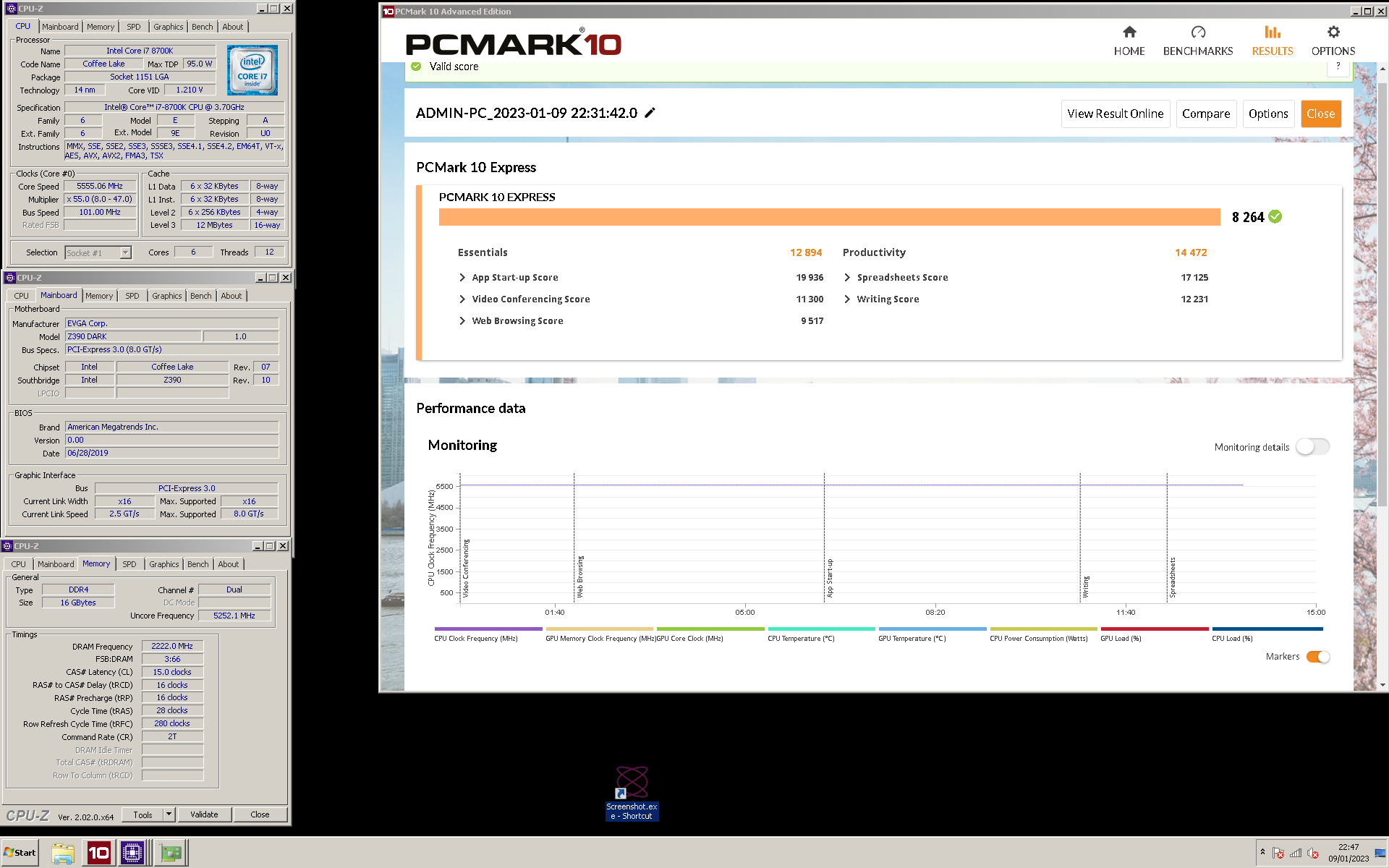Click the Writing marker in the chart
This screenshot has height=868, width=1389.
[1086, 587]
